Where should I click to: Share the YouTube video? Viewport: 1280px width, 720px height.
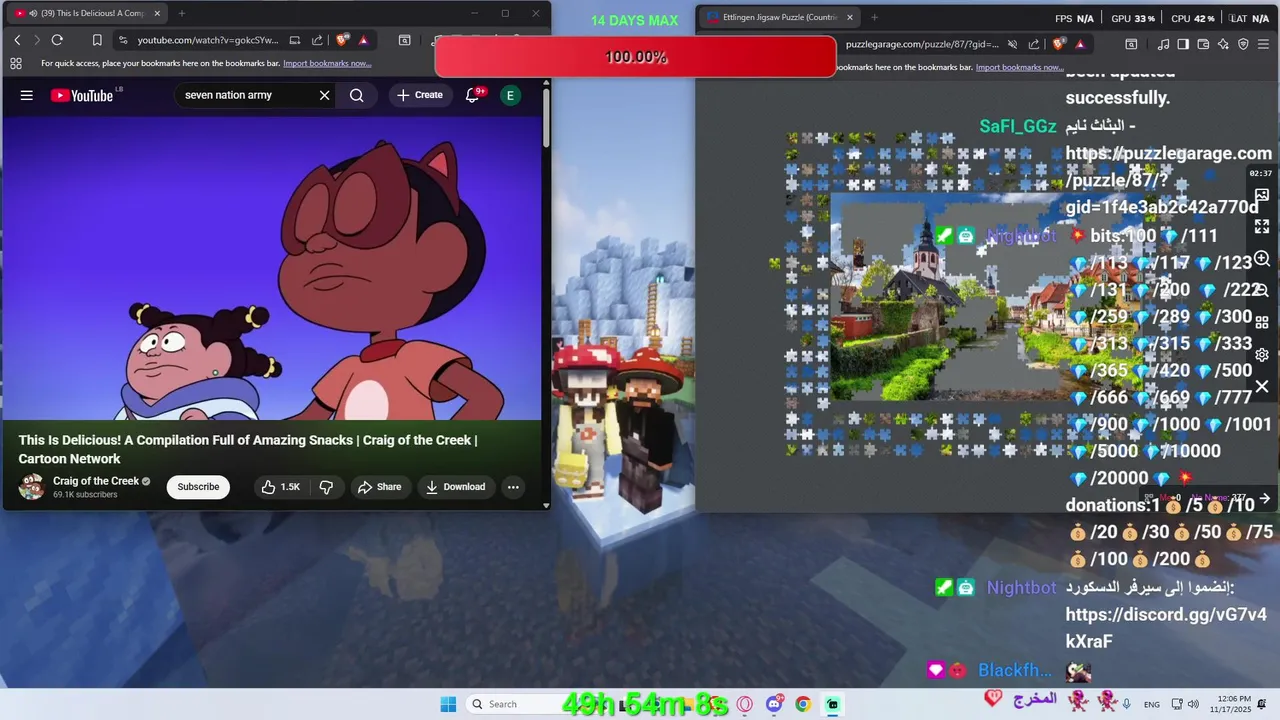point(379,487)
